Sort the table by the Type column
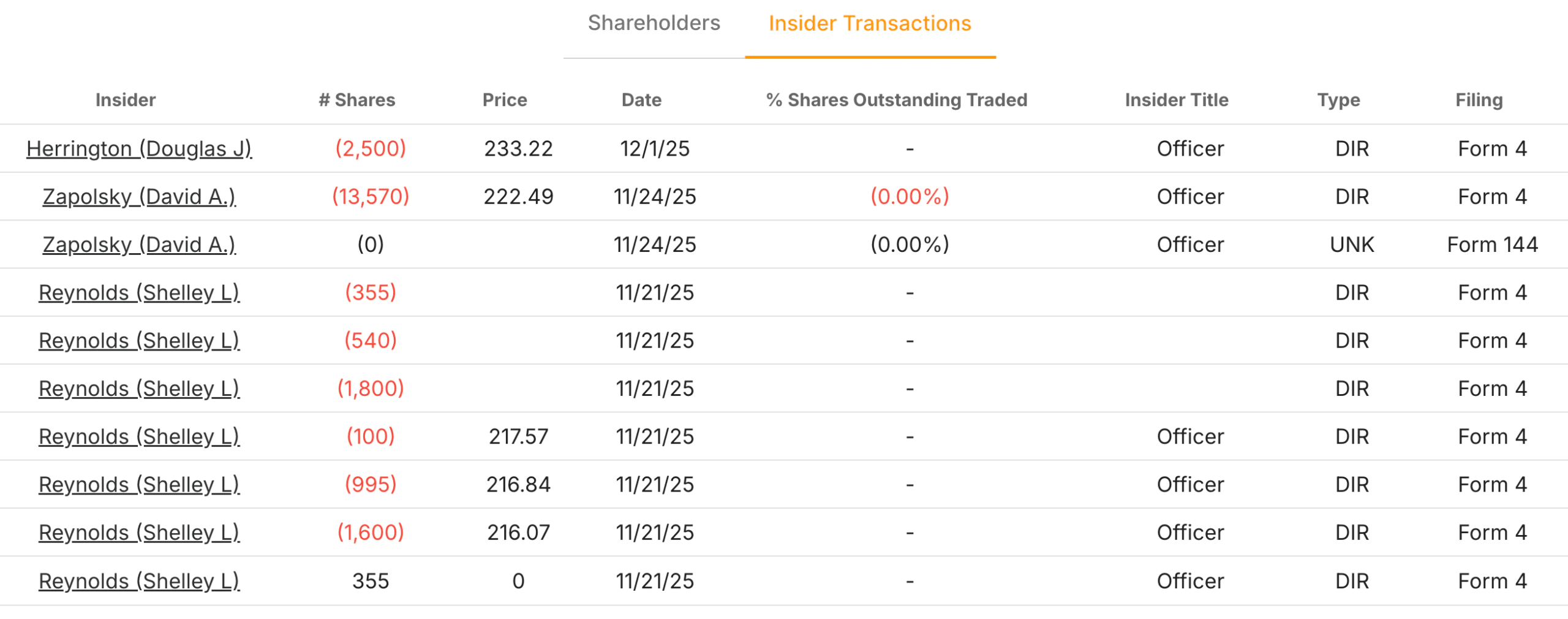1568x619 pixels. [x=1339, y=100]
